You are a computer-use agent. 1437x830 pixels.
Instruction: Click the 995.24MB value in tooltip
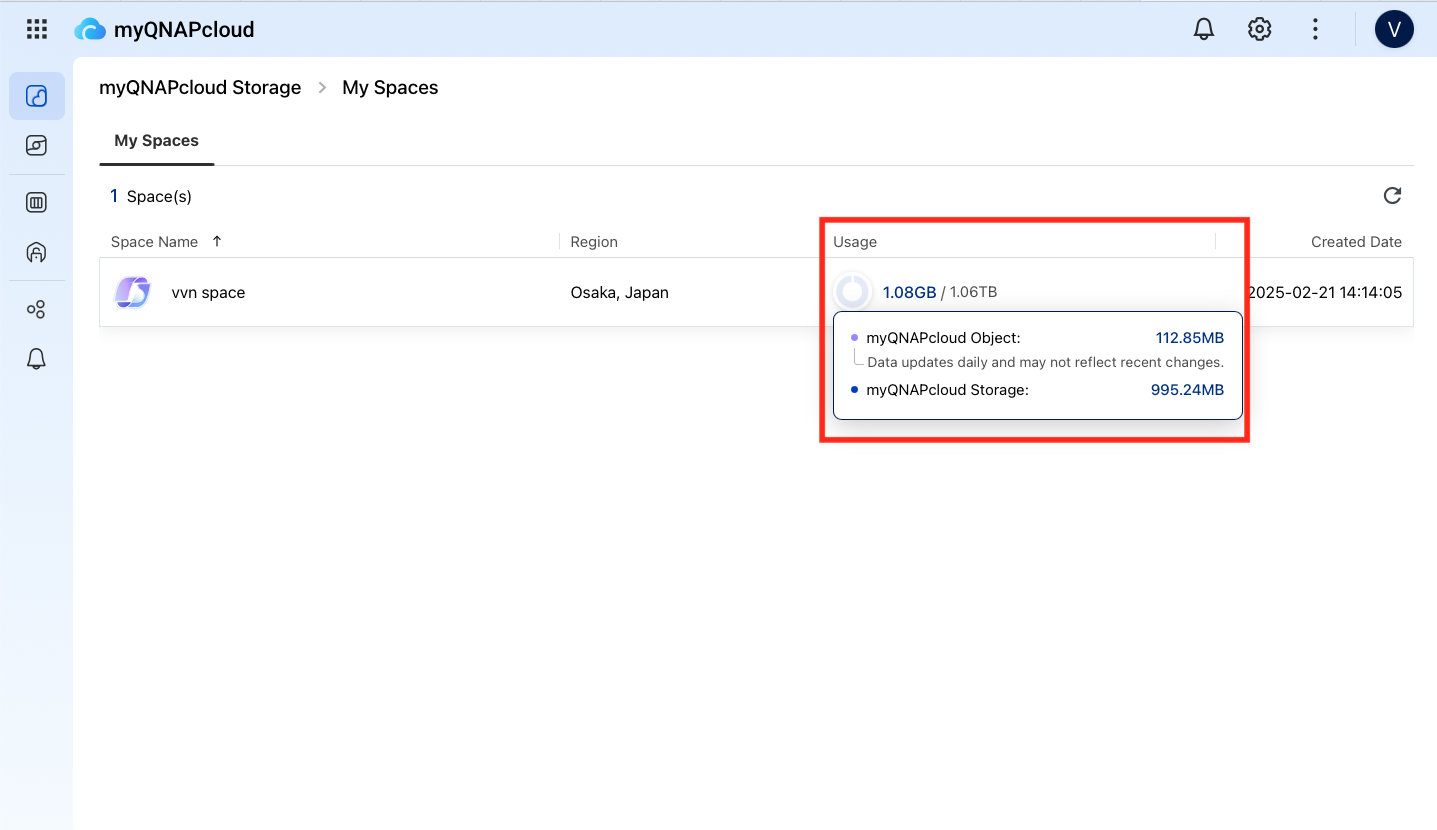(x=1187, y=390)
